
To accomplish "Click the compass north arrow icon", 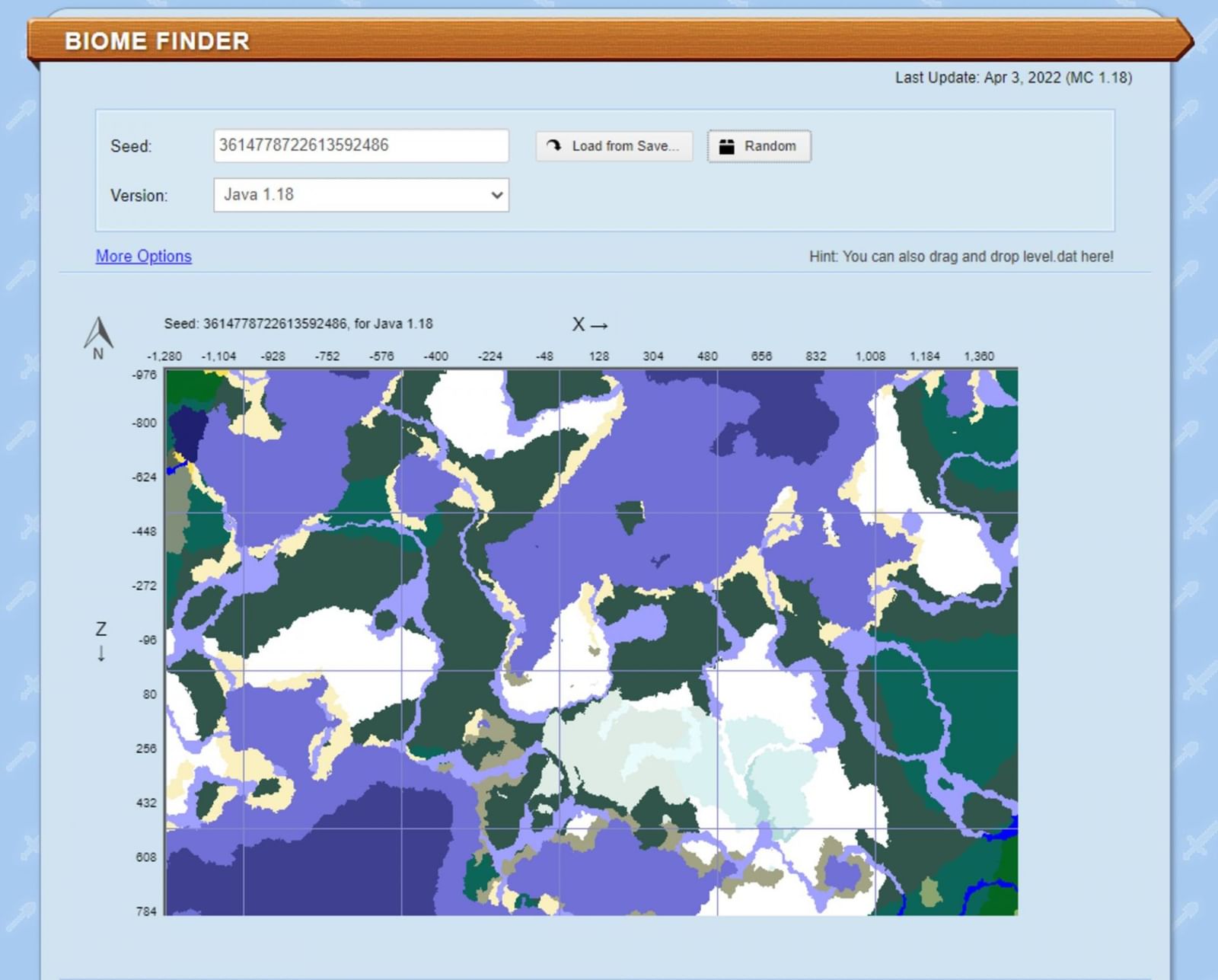I will (97, 334).
